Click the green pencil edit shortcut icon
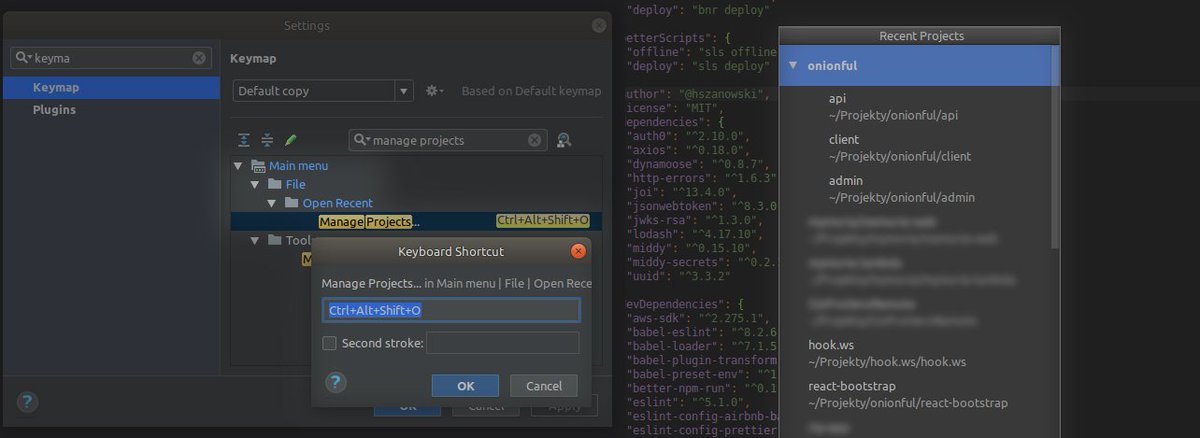The width and height of the screenshot is (1200, 438). tap(291, 140)
